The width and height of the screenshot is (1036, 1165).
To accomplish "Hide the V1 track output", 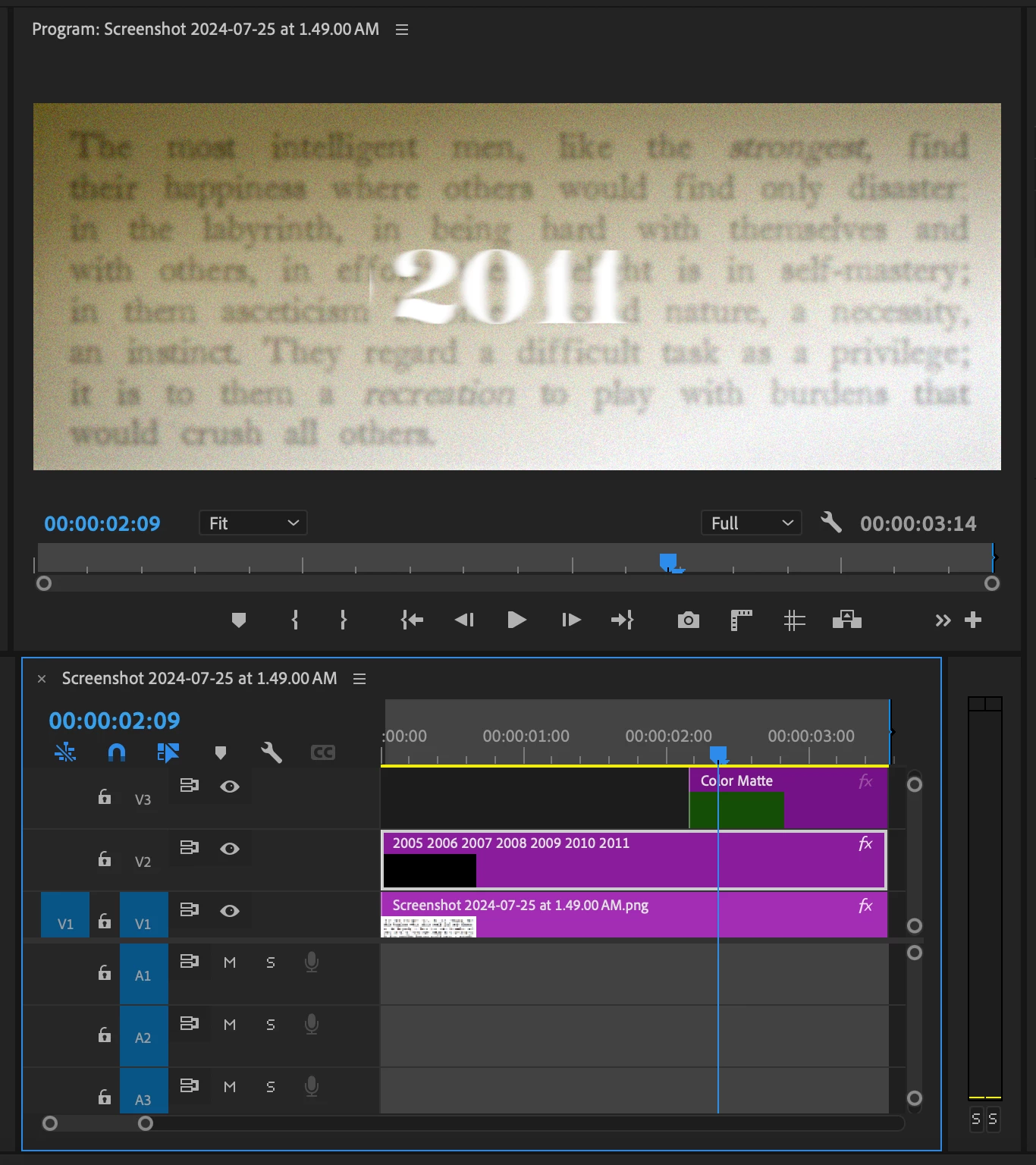I will click(230, 911).
